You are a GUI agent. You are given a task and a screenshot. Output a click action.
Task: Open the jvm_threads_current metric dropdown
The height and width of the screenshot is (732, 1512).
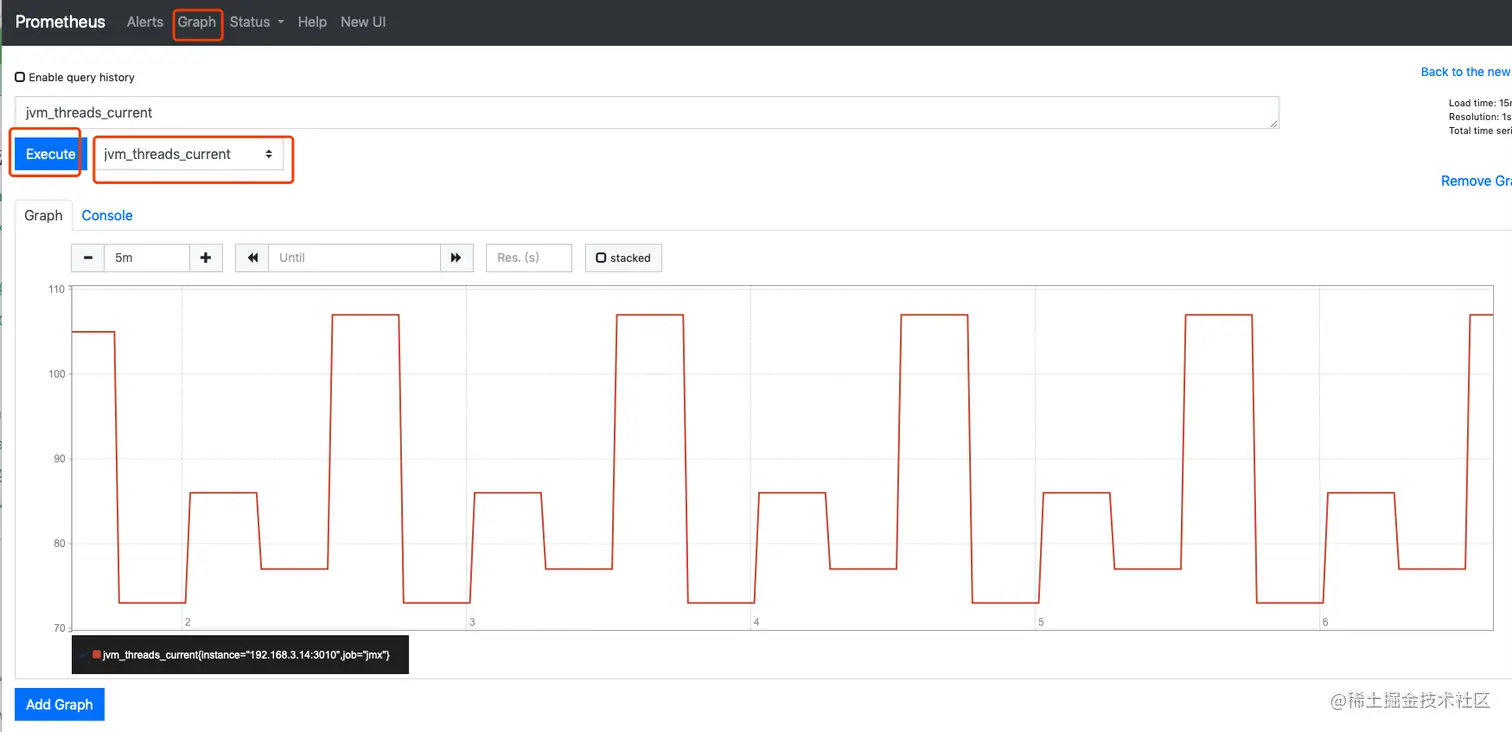[188, 154]
